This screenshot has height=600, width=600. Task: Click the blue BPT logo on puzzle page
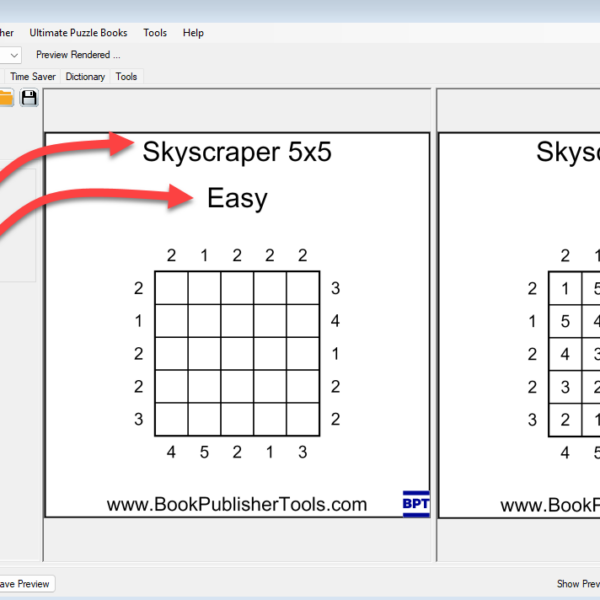point(415,504)
